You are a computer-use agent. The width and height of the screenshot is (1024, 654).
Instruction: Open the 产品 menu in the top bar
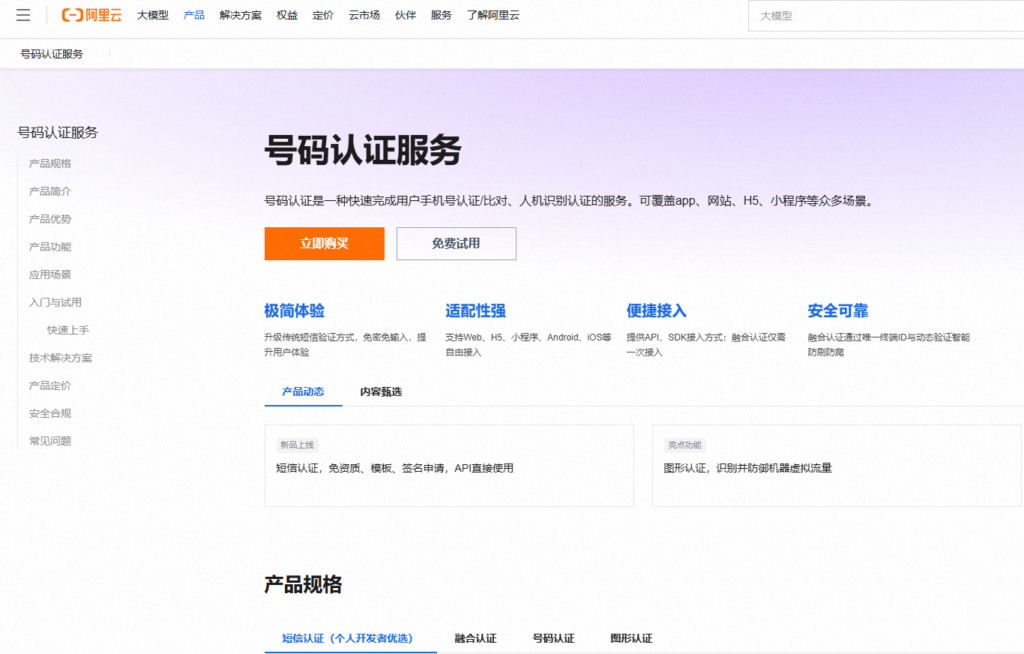click(x=193, y=15)
